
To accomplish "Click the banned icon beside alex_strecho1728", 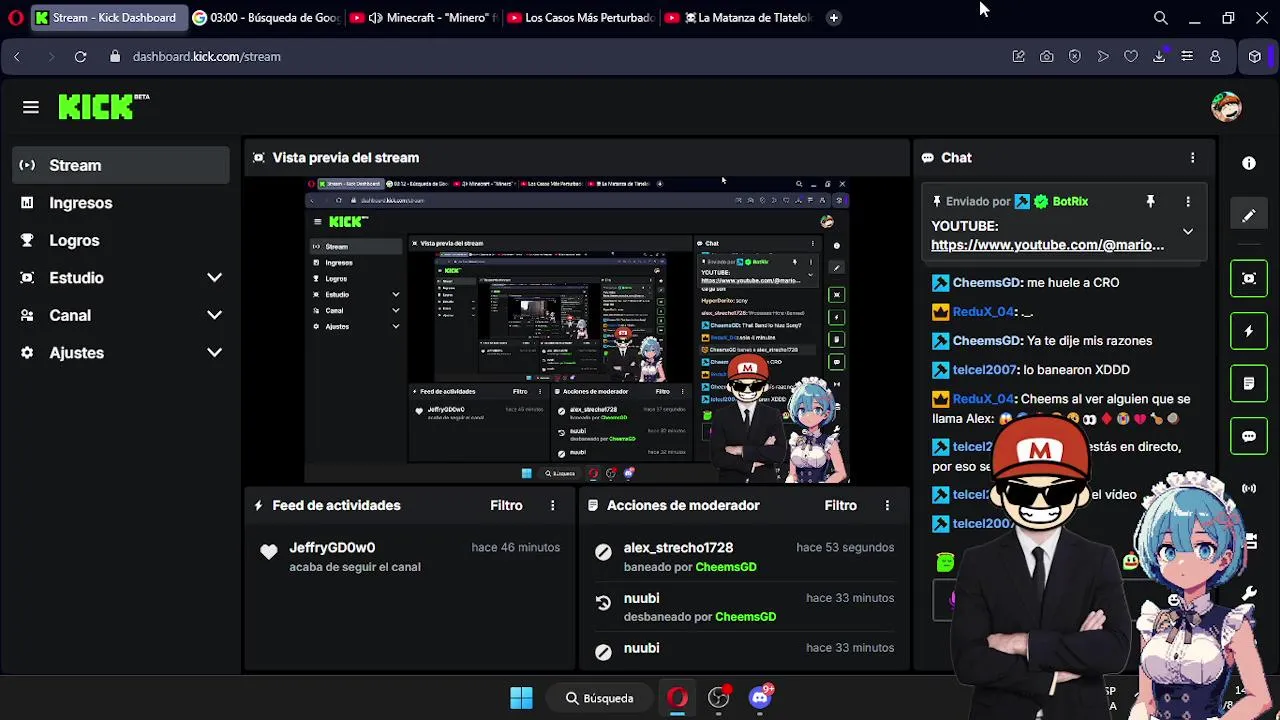I will click(603, 552).
